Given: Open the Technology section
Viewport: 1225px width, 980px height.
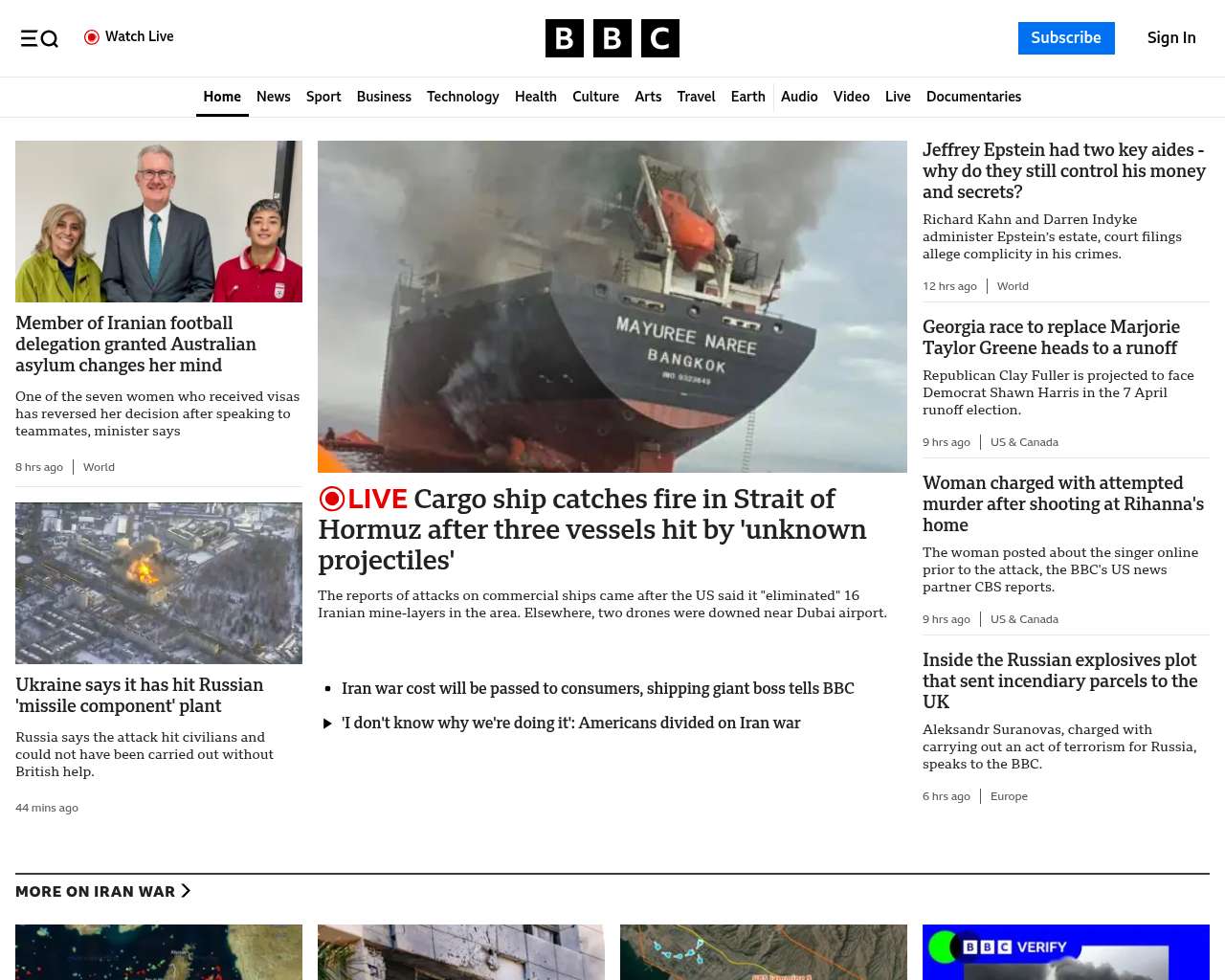Looking at the screenshot, I should [463, 97].
